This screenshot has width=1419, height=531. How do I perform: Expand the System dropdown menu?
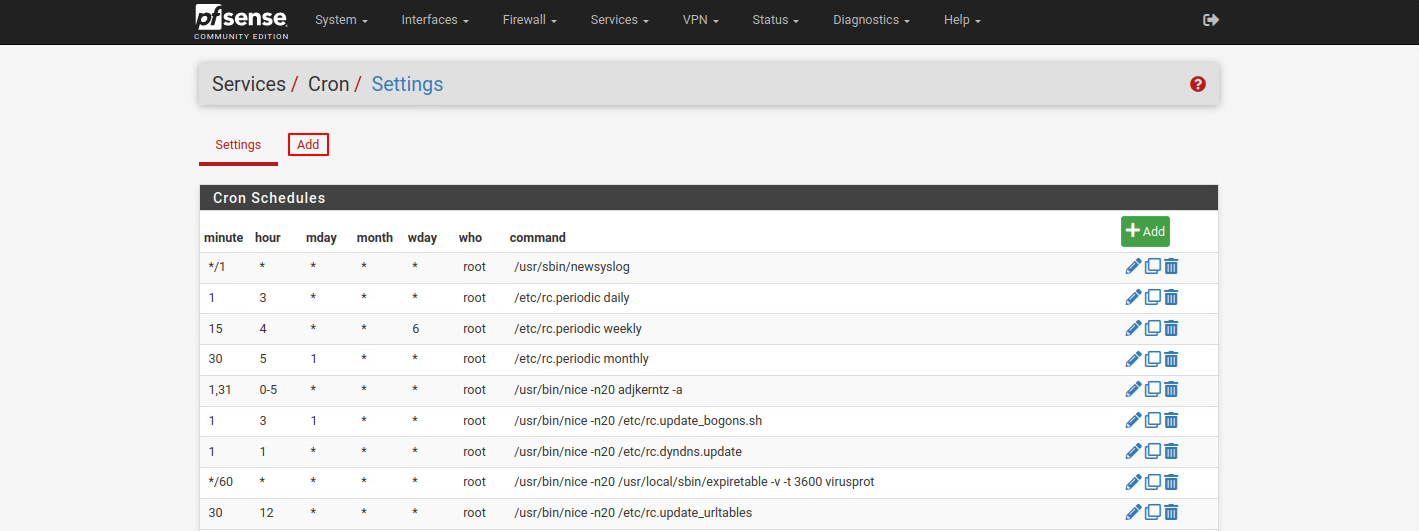coord(341,20)
